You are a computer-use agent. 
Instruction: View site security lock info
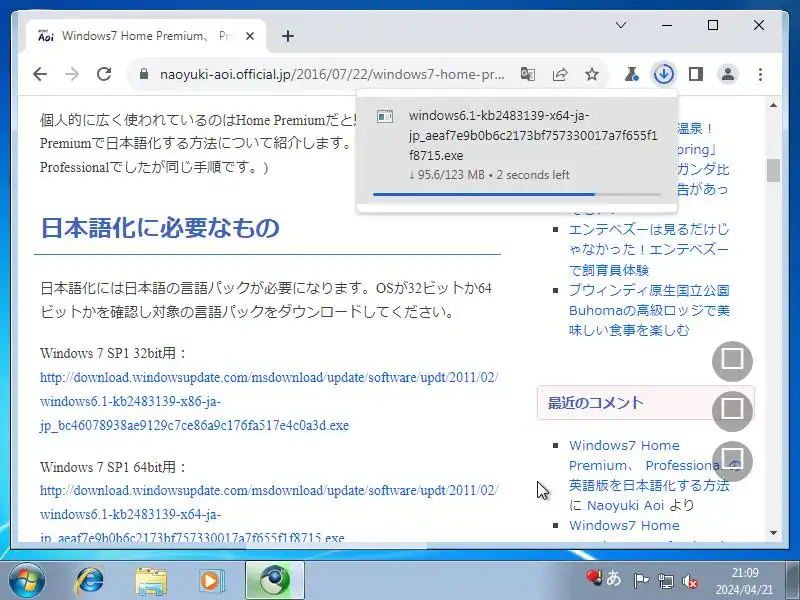[144, 74]
